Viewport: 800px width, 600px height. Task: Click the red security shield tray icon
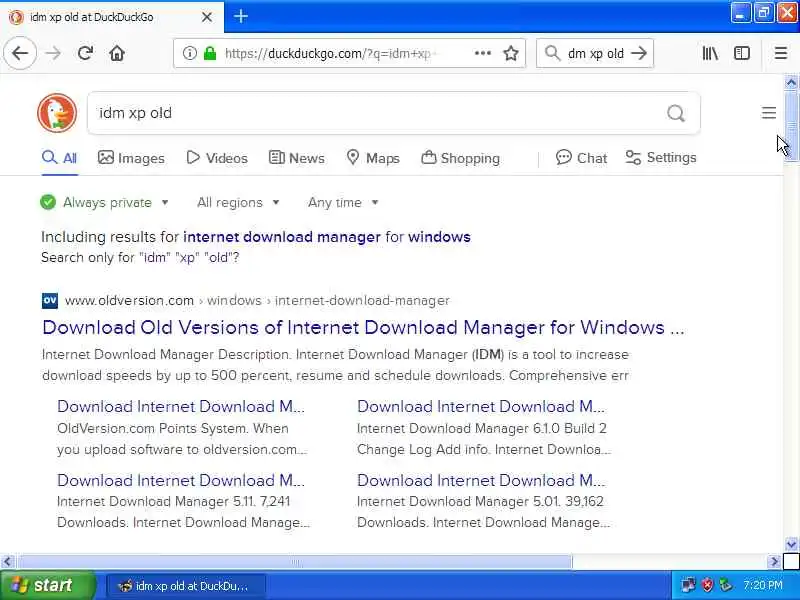click(707, 585)
